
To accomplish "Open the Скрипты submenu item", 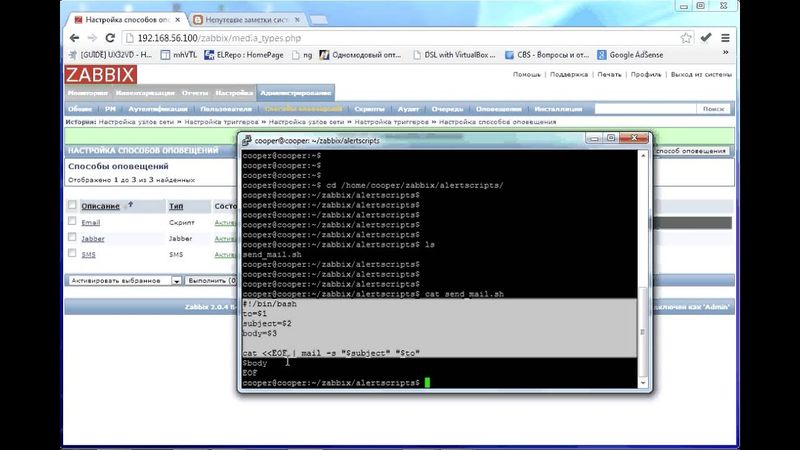I will (x=369, y=109).
